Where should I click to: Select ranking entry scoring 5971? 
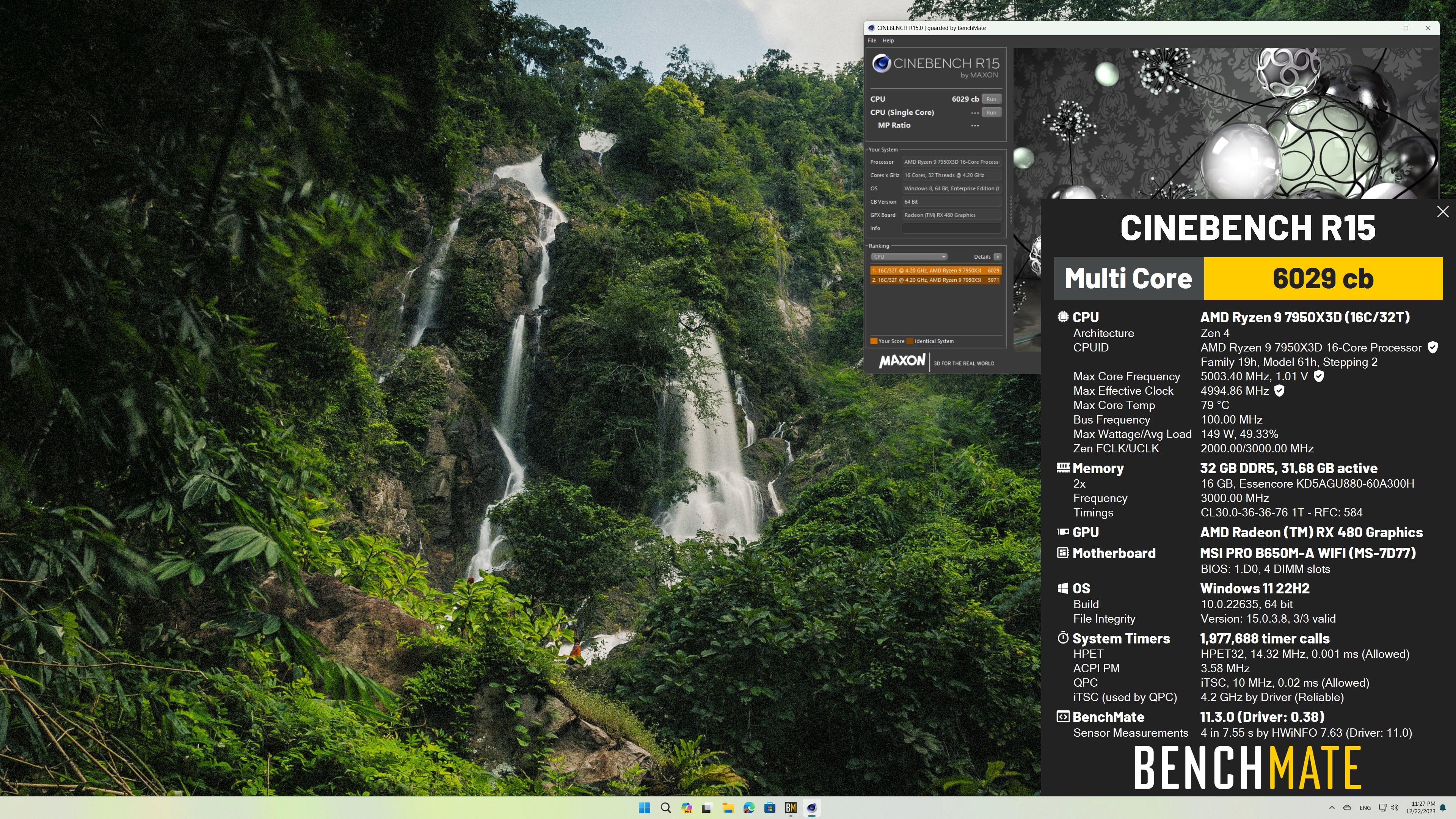coord(935,280)
